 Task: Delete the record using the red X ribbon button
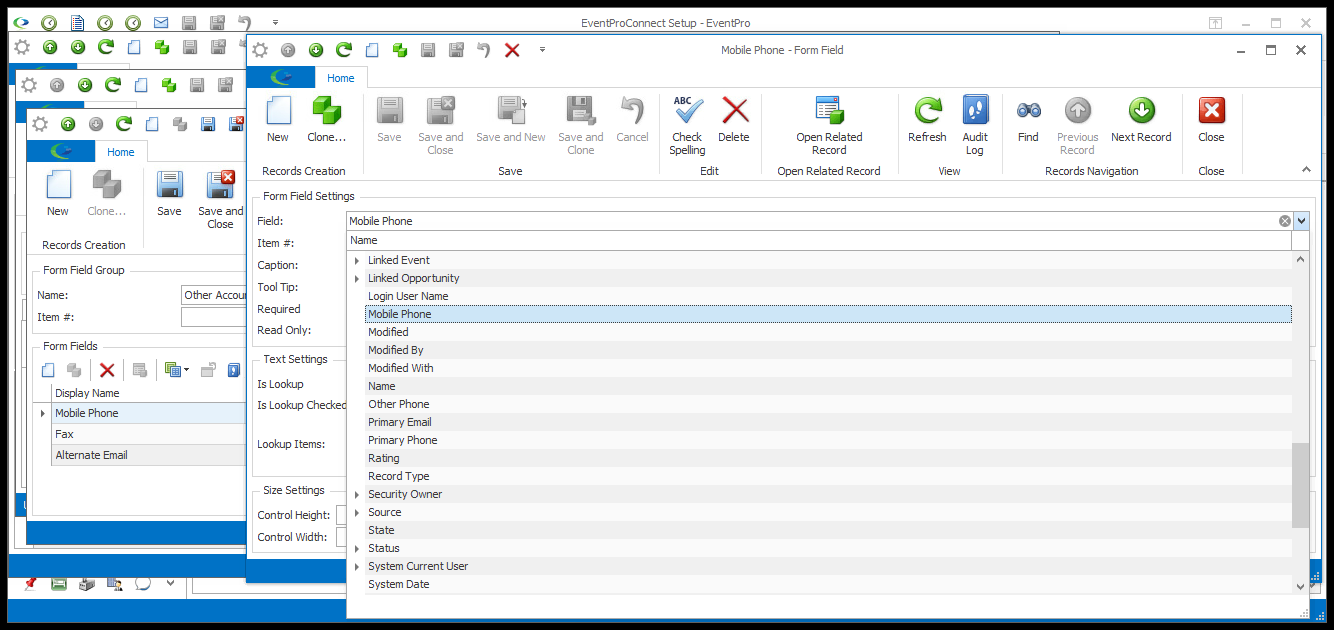point(734,120)
